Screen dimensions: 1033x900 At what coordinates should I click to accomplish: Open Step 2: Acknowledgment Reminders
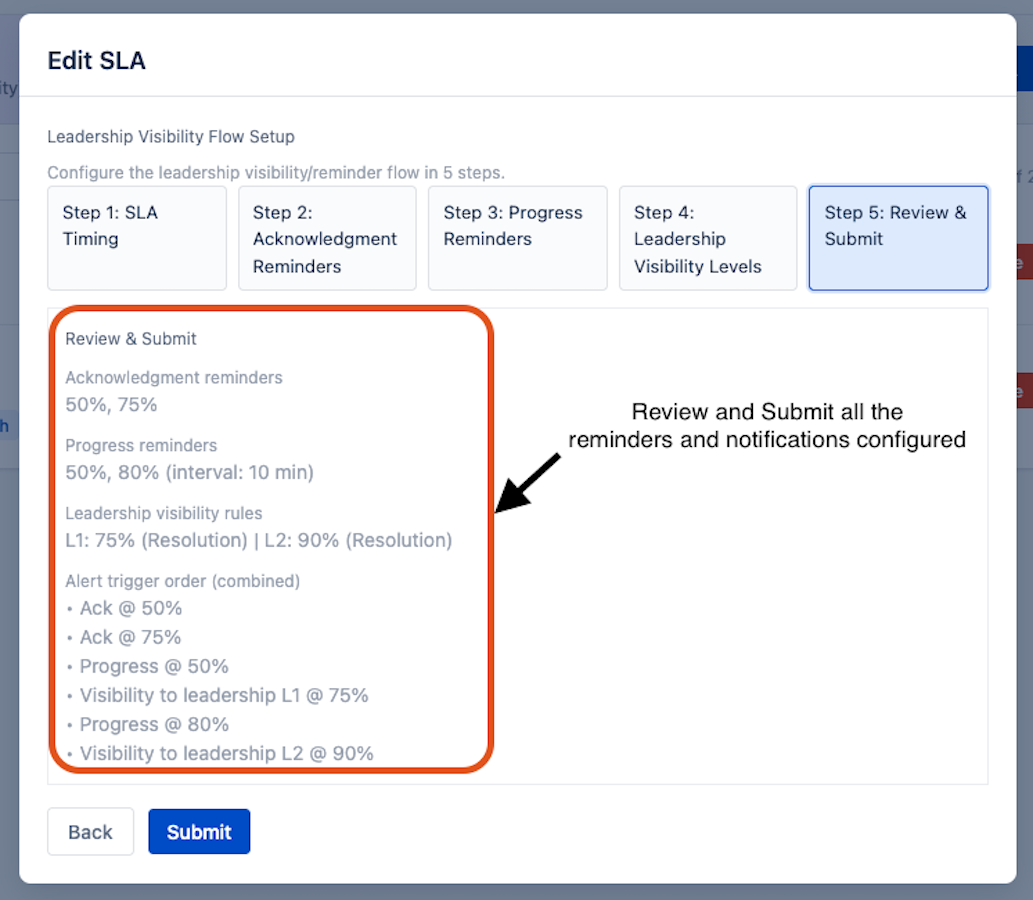point(327,238)
